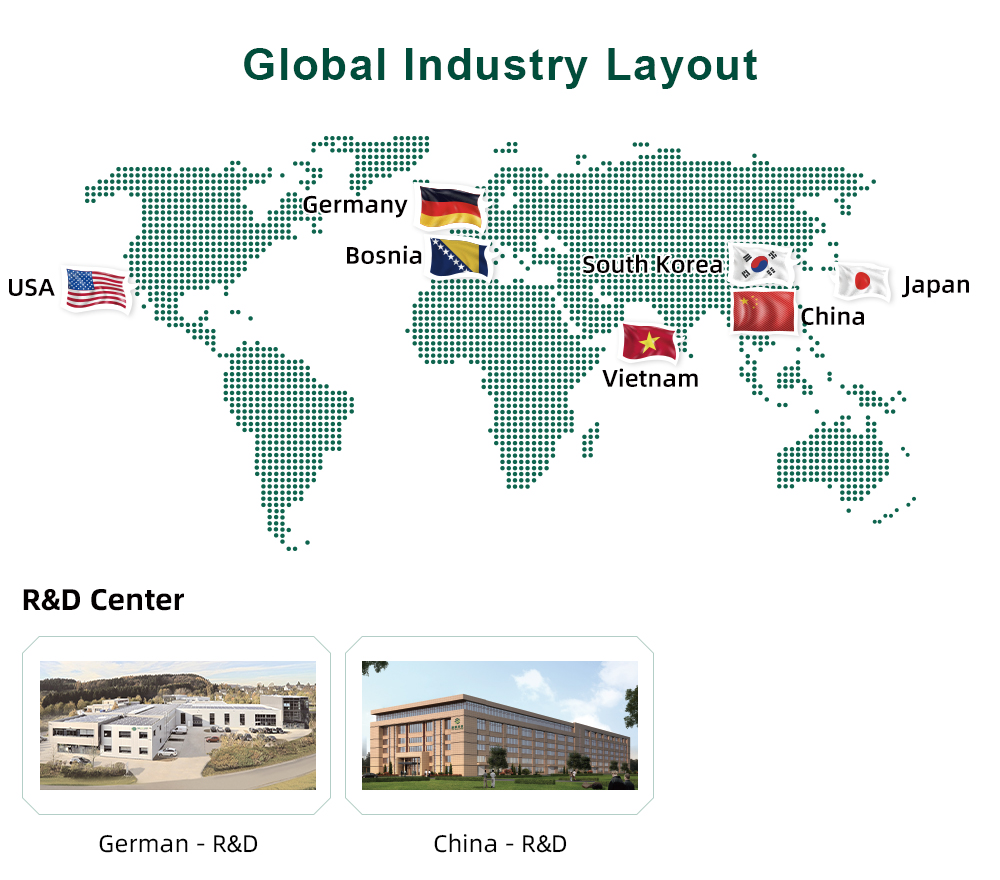Click the USA flag icon
Viewport: 1000px width, 880px height.
[96, 288]
